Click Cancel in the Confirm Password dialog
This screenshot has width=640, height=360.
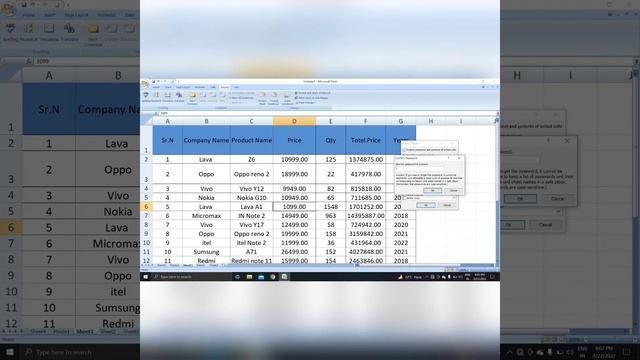453,191
